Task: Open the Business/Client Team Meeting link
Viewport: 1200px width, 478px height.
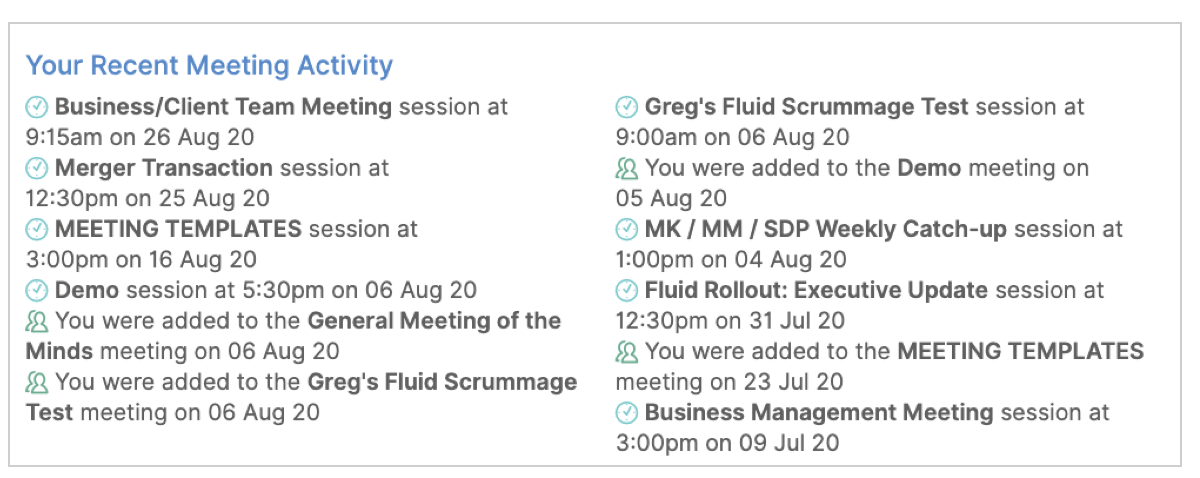Action: click(223, 107)
